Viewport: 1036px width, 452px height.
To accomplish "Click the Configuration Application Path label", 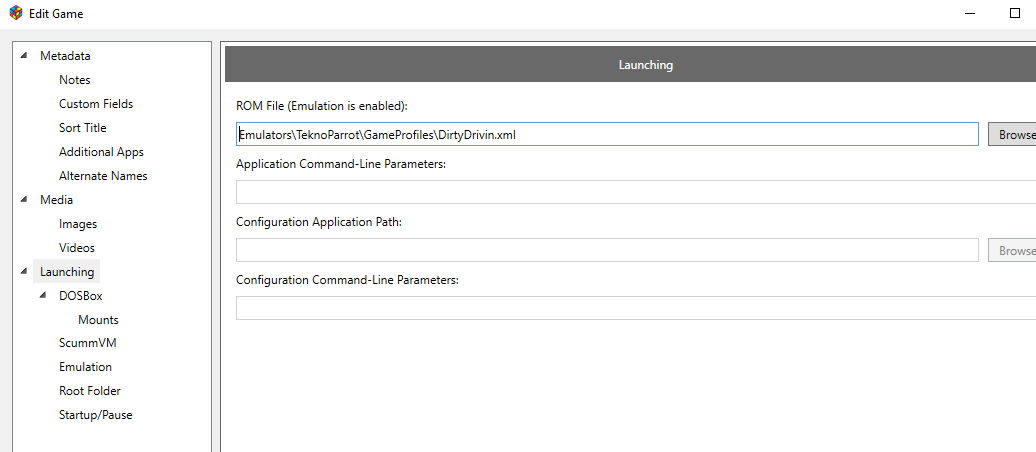I will [319, 222].
